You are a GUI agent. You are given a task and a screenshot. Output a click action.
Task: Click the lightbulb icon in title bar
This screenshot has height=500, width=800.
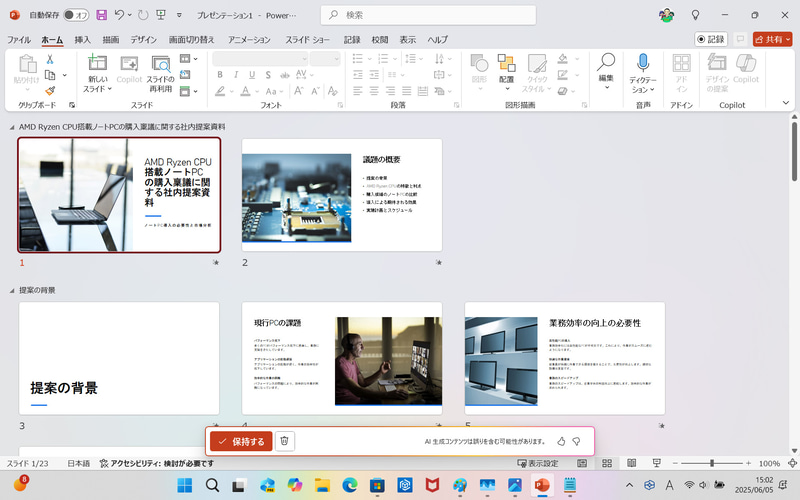[695, 15]
